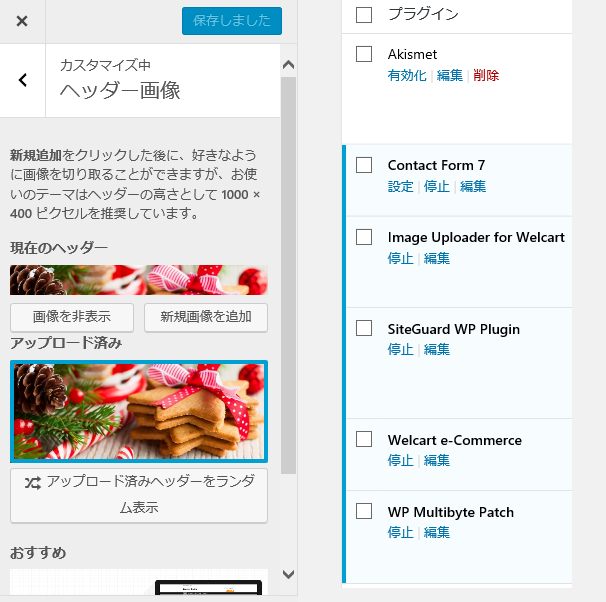Screen dimensions: 606x602
Task: Click the Akismet plugin name
Action: (x=412, y=54)
